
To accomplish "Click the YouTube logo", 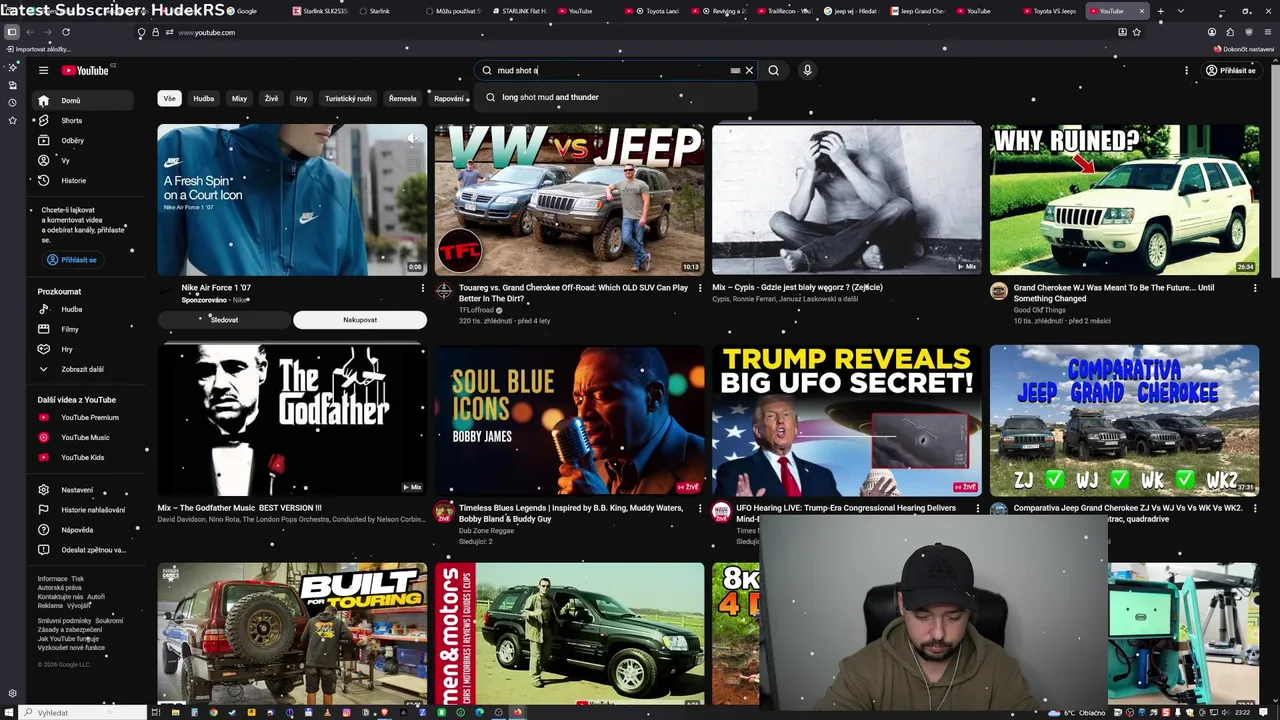I will (85, 70).
